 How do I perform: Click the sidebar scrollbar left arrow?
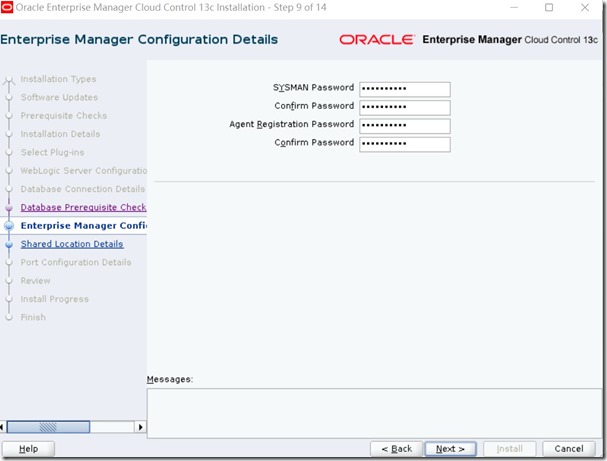[2, 427]
